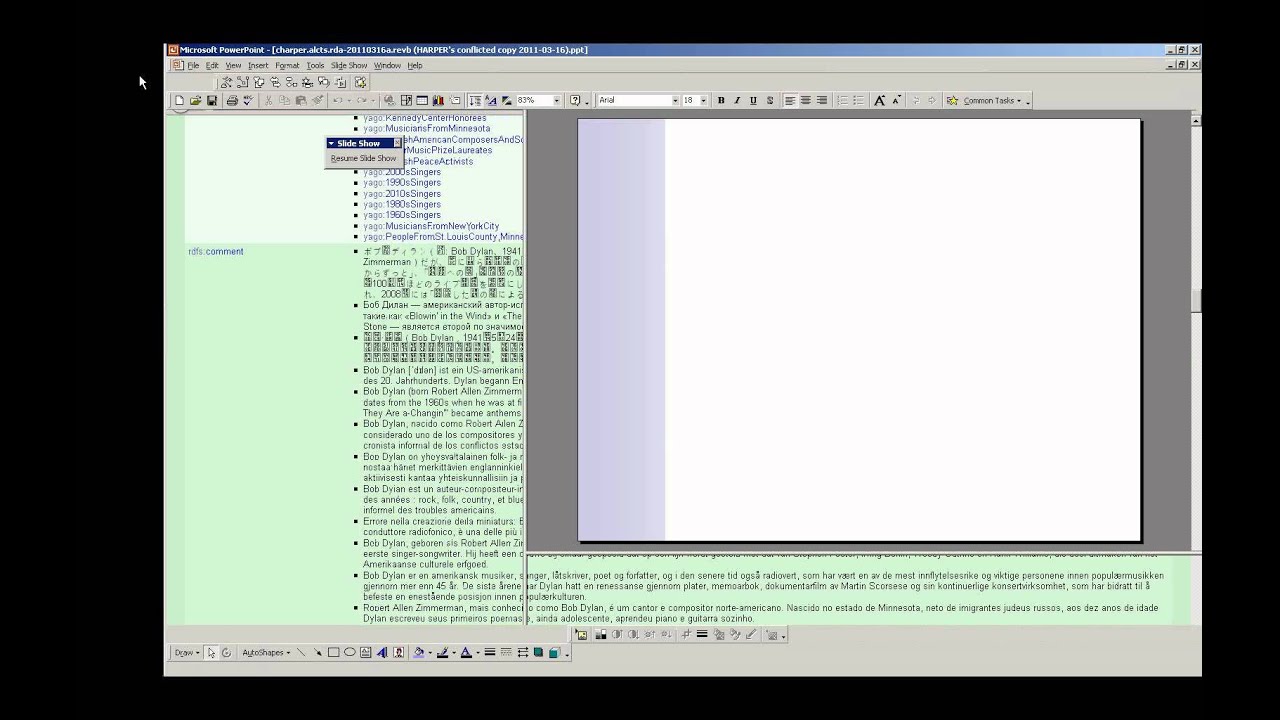Image resolution: width=1280 pixels, height=720 pixels.
Task: Open the Common Tasks dropdown
Action: 988,100
